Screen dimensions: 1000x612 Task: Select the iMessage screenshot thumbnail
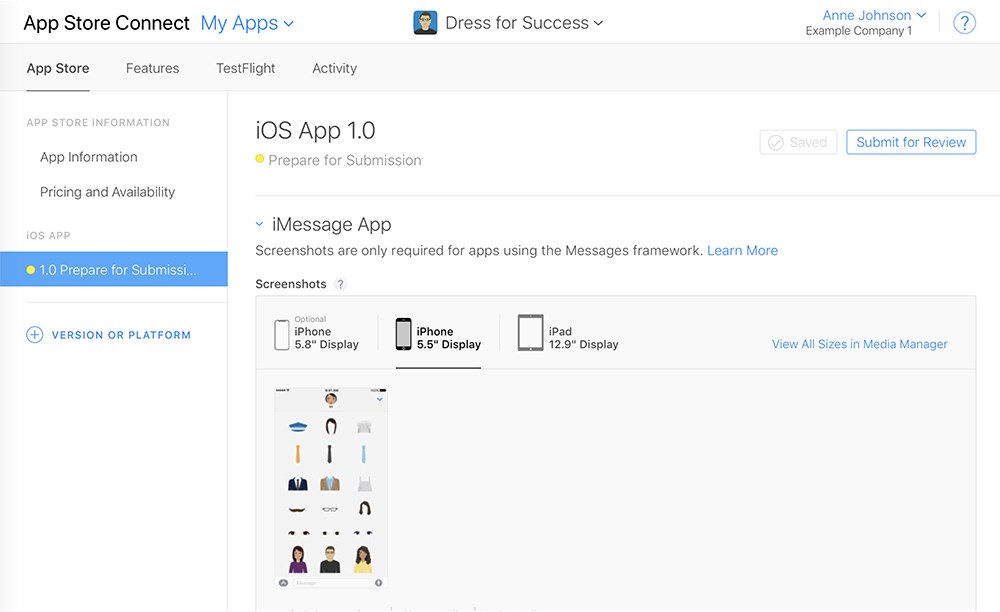[x=331, y=488]
